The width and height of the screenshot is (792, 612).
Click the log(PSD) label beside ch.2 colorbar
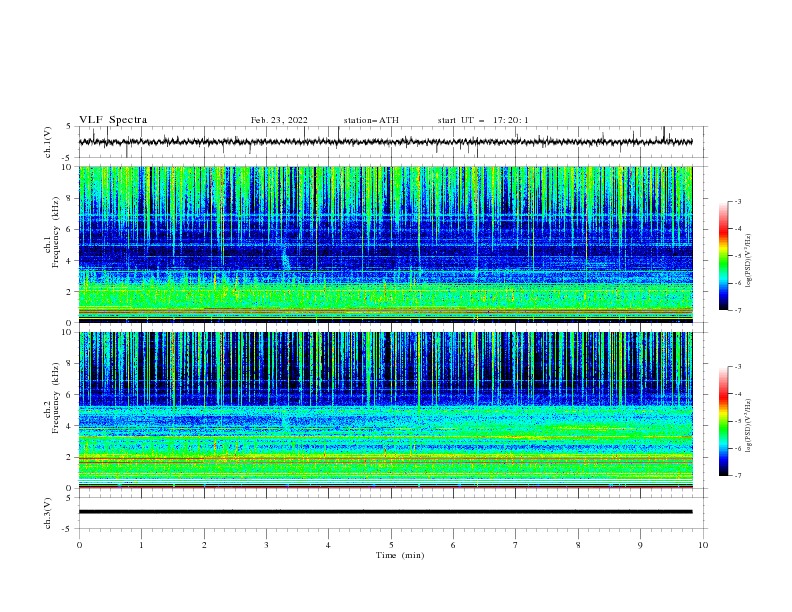click(x=748, y=426)
